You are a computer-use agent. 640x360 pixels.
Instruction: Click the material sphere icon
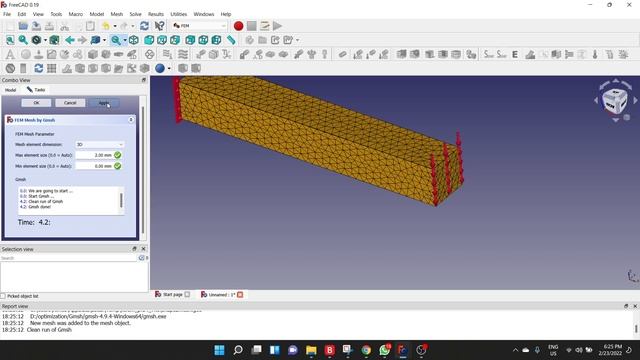coord(26,54)
